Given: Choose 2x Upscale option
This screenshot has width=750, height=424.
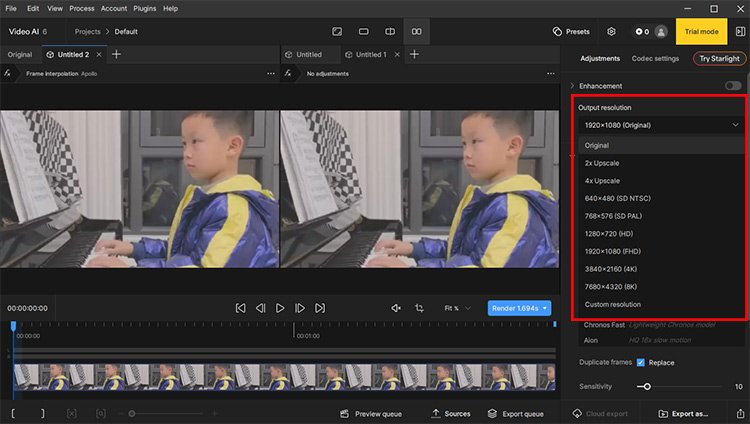Looking at the screenshot, I should point(661,163).
